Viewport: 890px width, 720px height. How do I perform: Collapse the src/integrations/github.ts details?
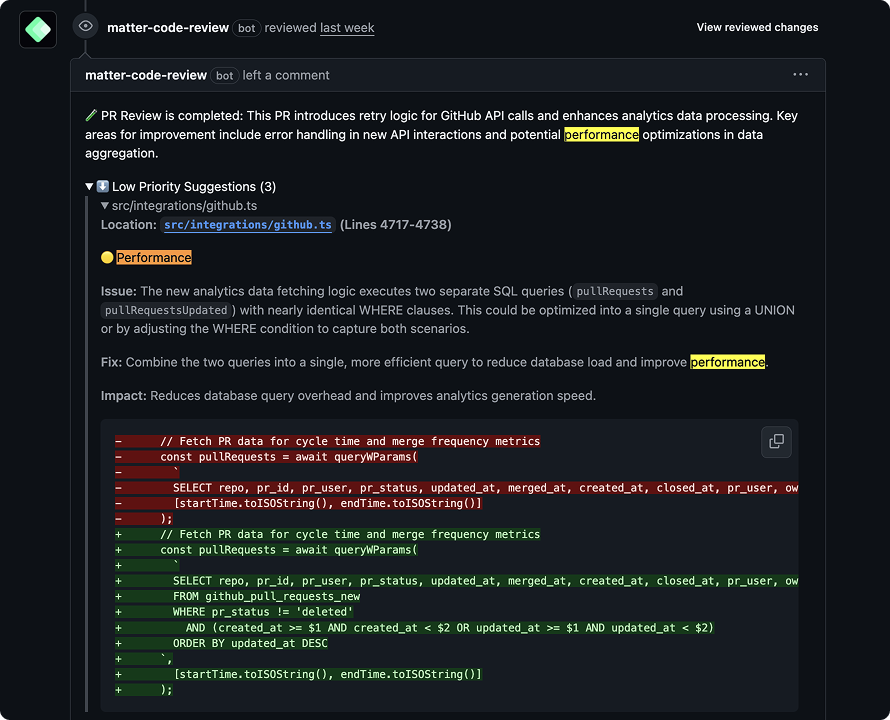[x=105, y=206]
